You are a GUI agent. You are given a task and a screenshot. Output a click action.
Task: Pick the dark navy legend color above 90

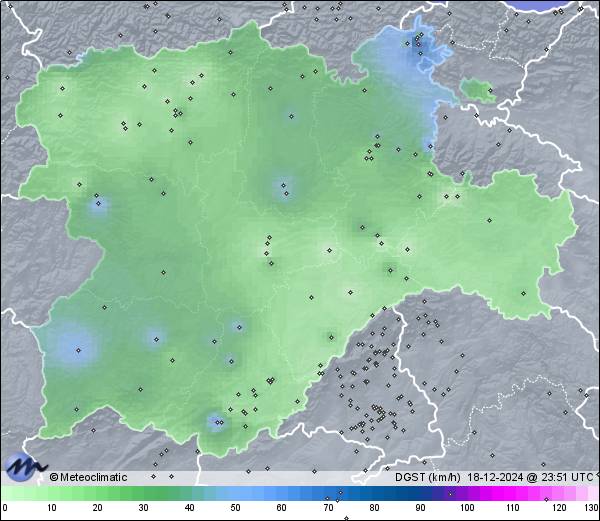pos(420,493)
